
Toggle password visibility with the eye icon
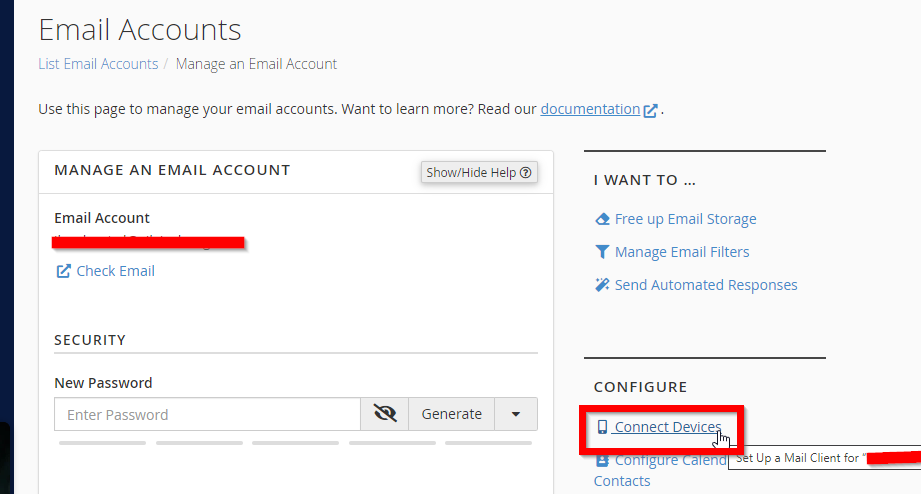point(385,414)
